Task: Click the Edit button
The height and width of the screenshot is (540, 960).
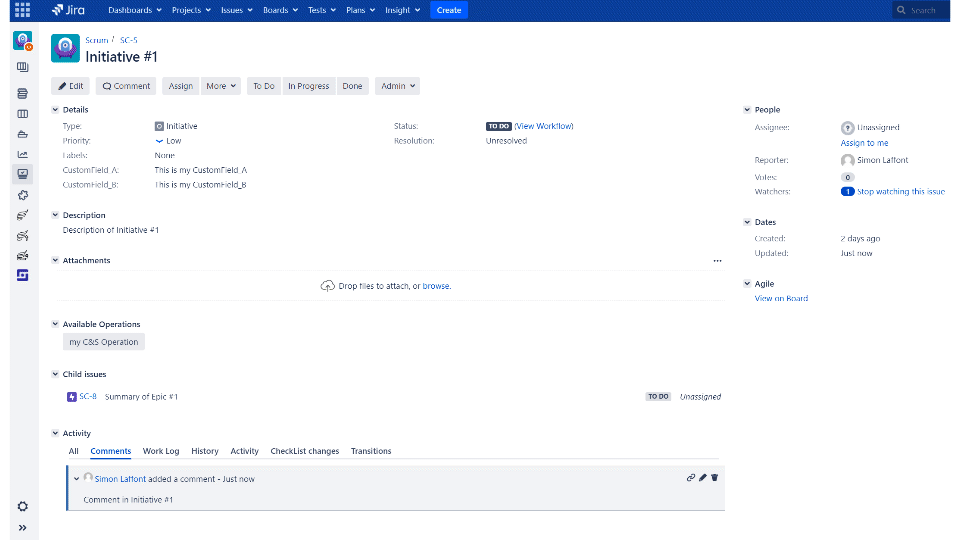Action: tap(70, 86)
